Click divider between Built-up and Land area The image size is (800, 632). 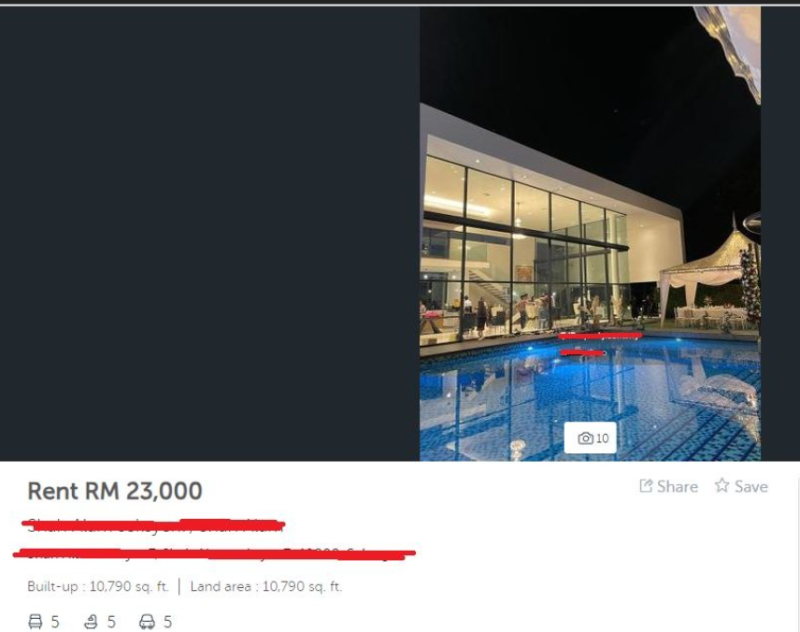179,587
